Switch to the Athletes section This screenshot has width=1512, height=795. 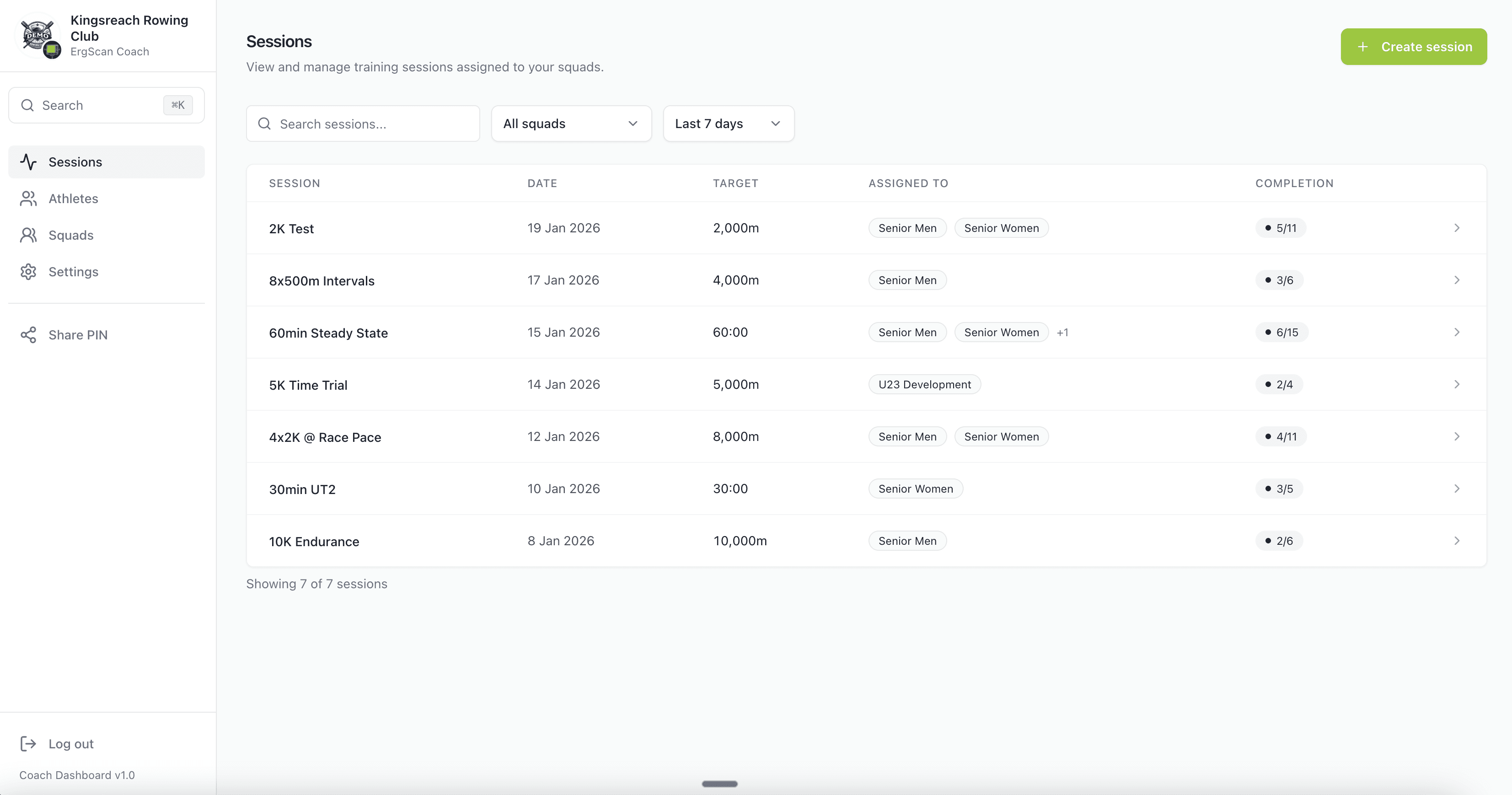[73, 199]
